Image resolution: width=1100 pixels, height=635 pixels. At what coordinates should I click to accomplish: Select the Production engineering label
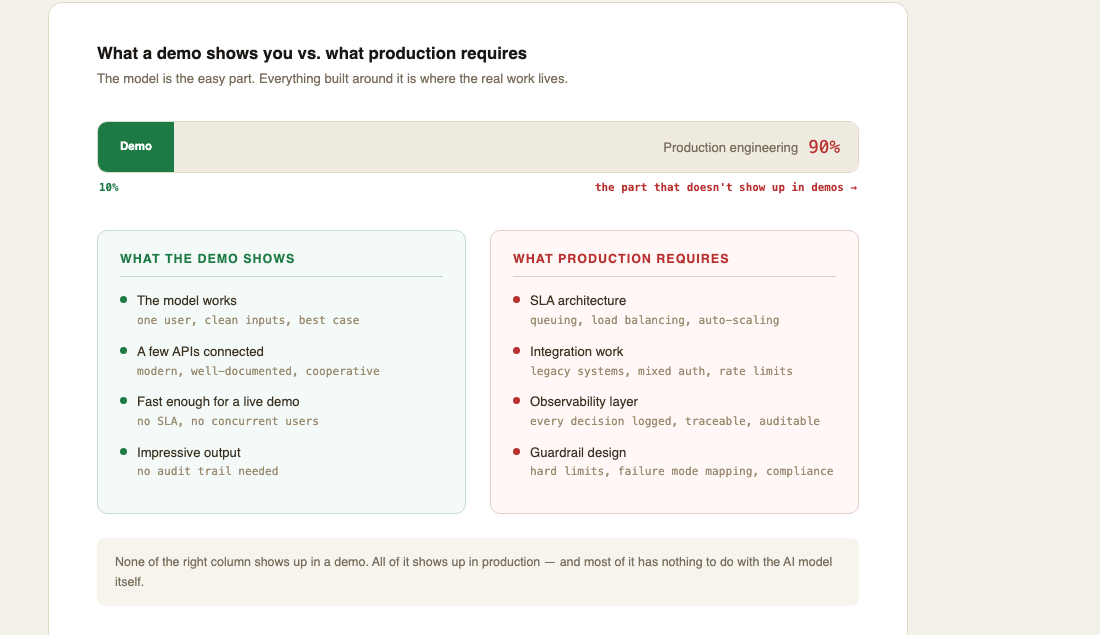tap(730, 147)
